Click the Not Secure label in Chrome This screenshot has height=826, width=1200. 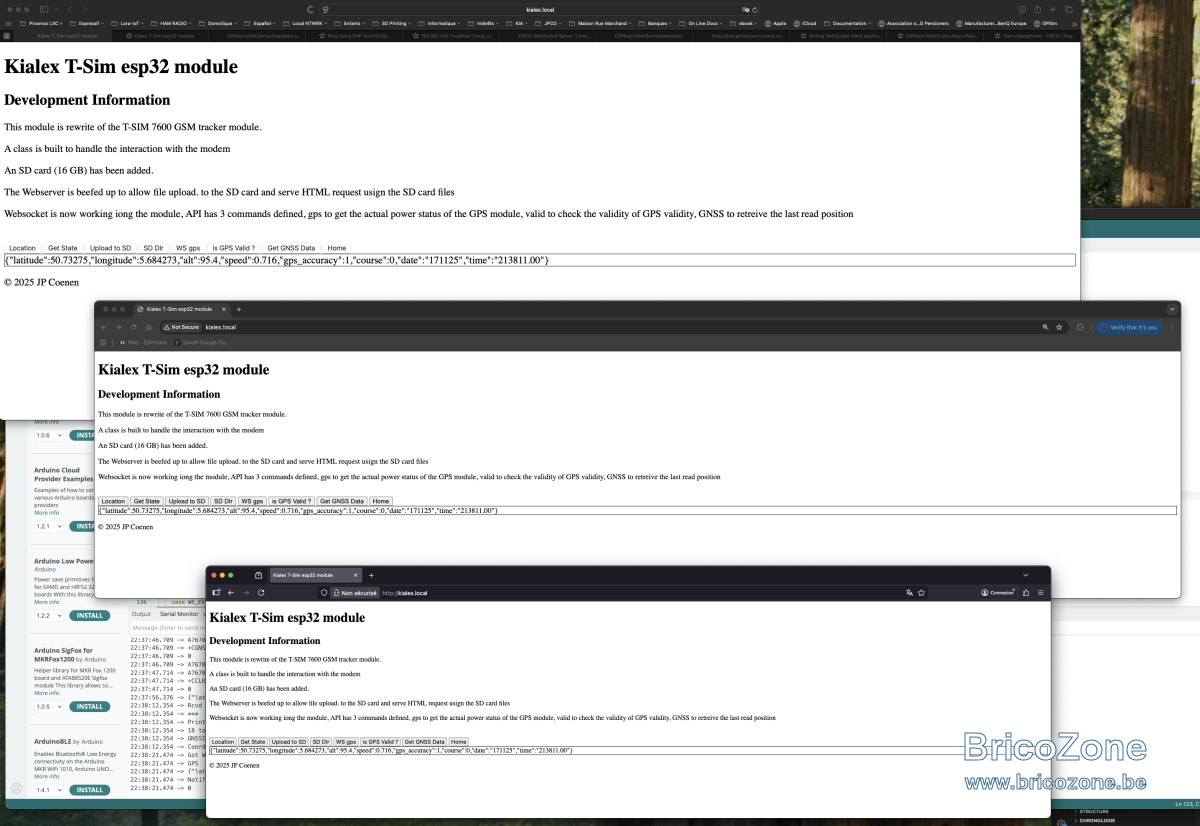point(183,327)
